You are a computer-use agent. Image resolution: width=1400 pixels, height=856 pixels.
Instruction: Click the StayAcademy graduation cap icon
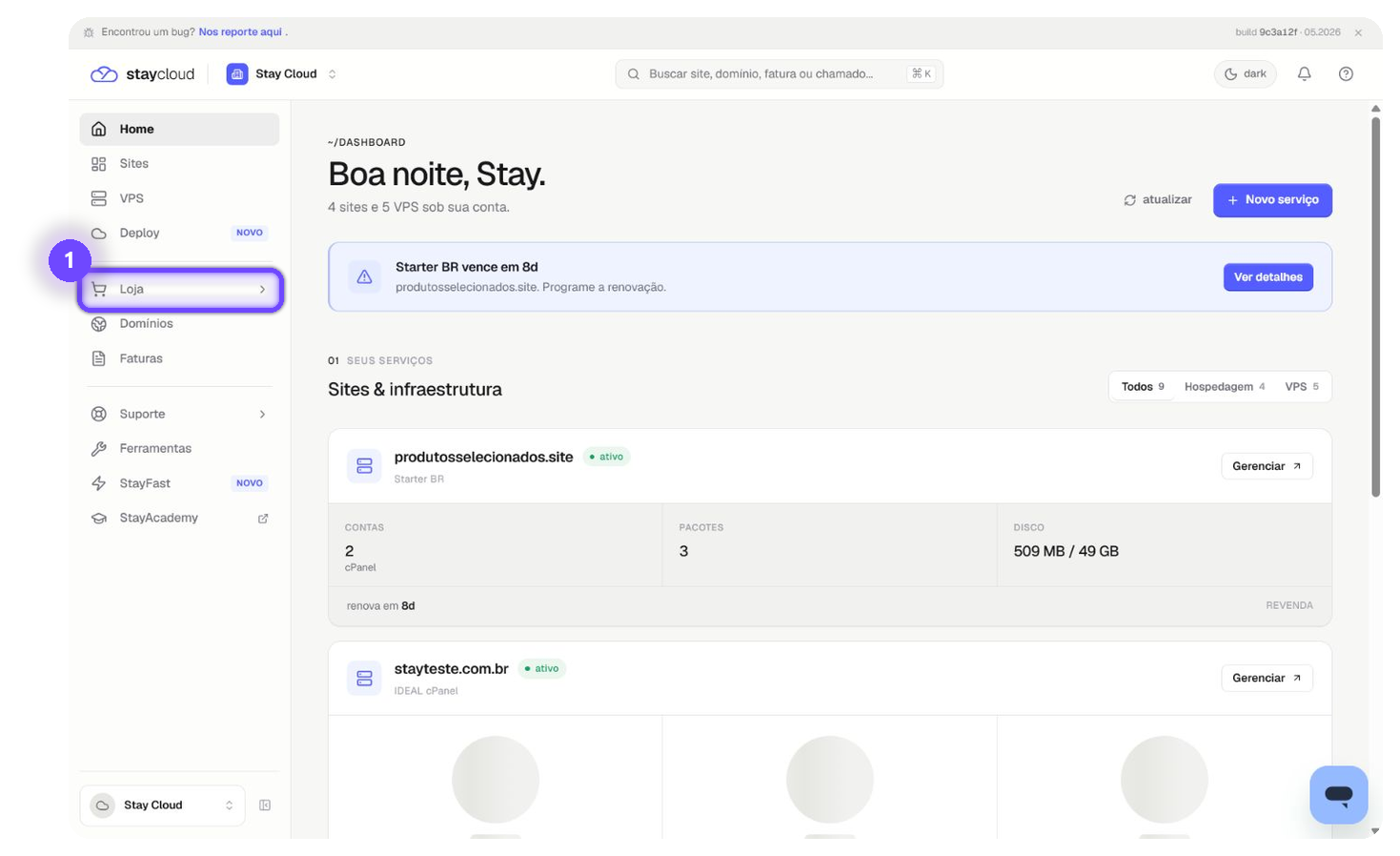[x=99, y=519]
